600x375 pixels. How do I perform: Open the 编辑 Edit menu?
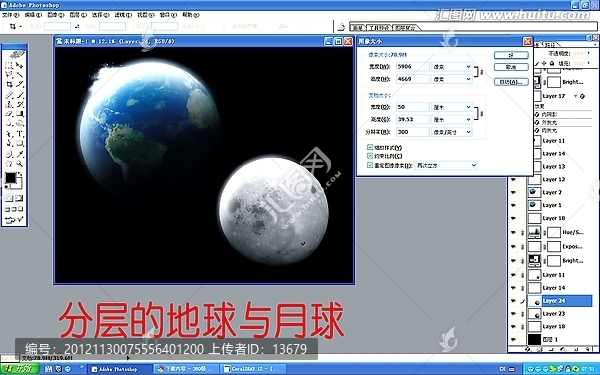coord(33,15)
